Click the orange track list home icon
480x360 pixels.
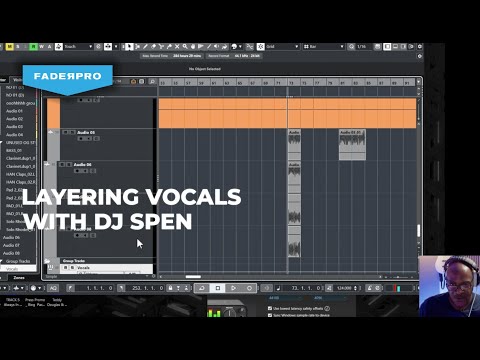tap(133, 81)
